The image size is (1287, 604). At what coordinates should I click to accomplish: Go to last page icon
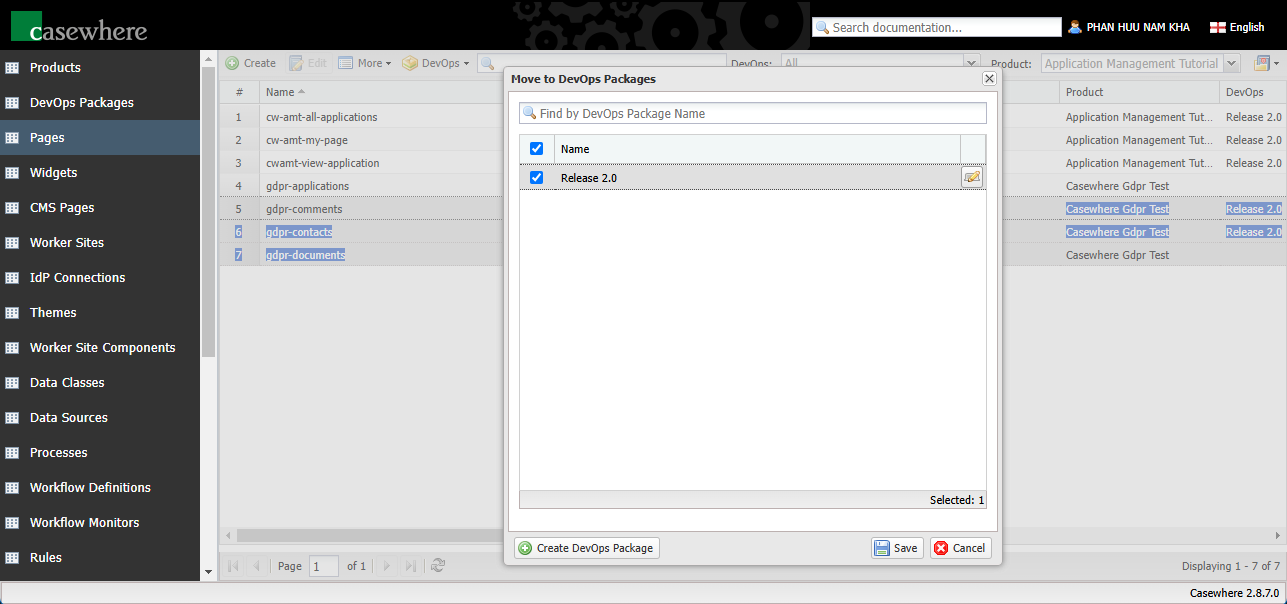click(411, 566)
